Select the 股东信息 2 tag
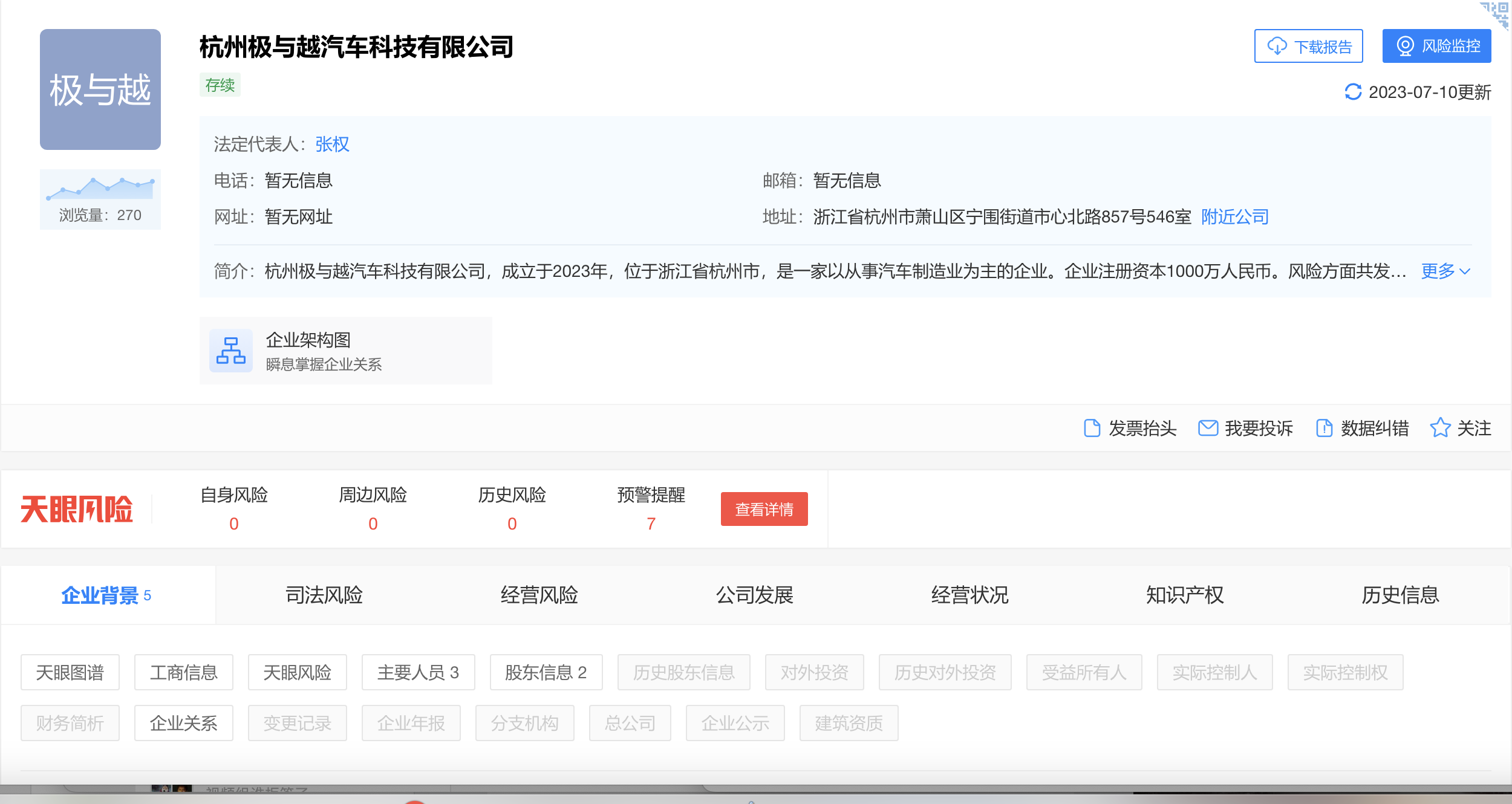1512x804 pixels. click(546, 672)
